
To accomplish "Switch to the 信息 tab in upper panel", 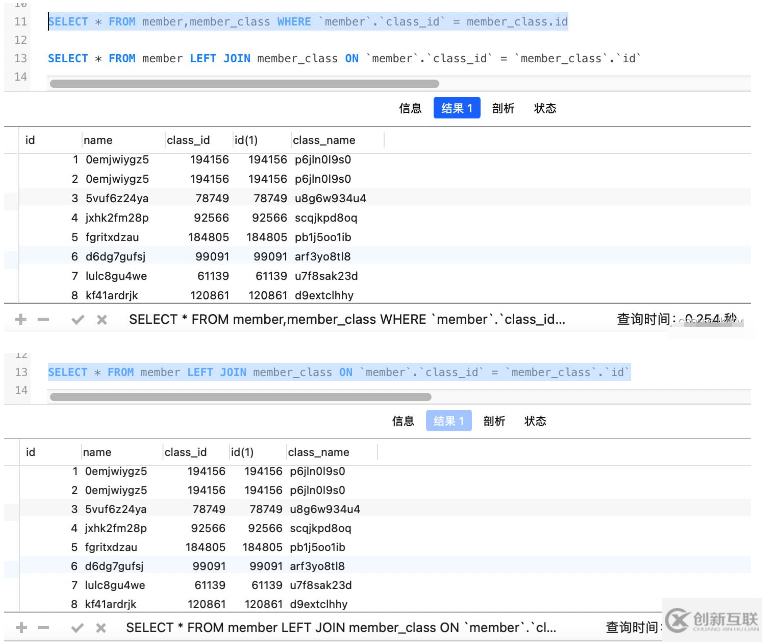I will point(410,109).
